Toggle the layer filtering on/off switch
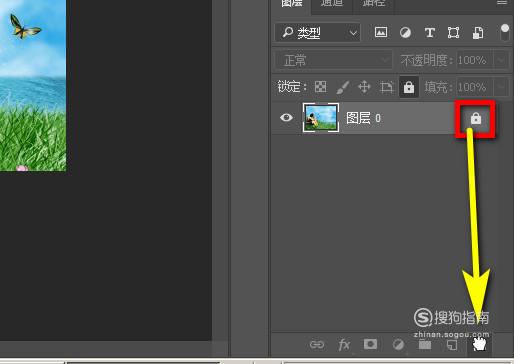 (505, 33)
